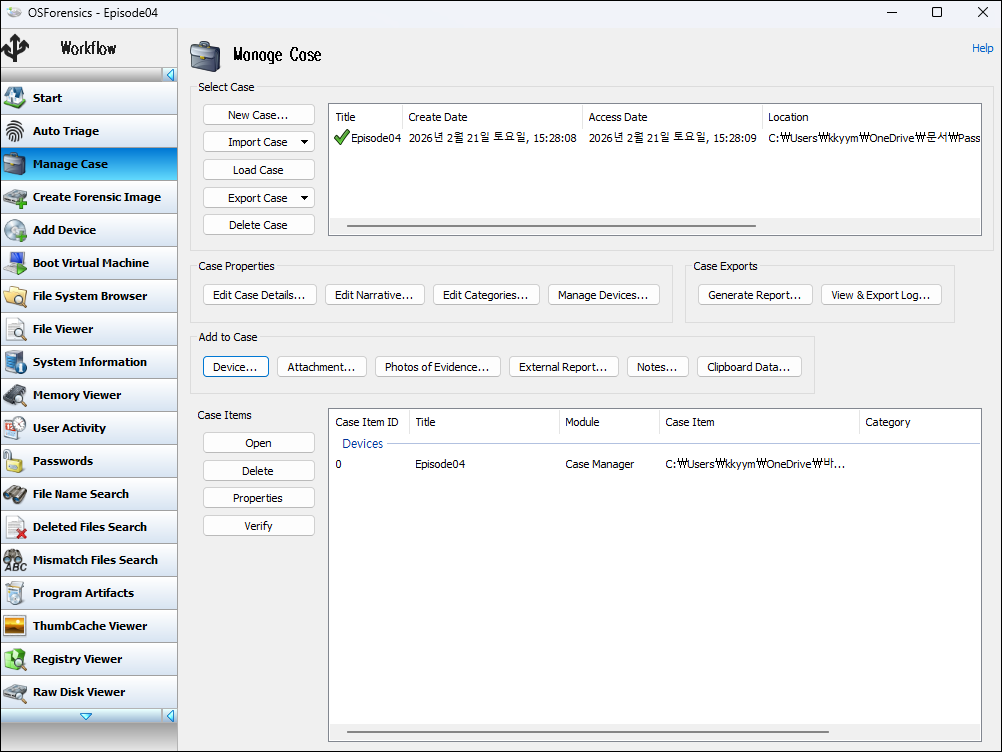1002x752 pixels.
Task: Click the Passwords padlock icon
Action: pyautogui.click(x=15, y=461)
